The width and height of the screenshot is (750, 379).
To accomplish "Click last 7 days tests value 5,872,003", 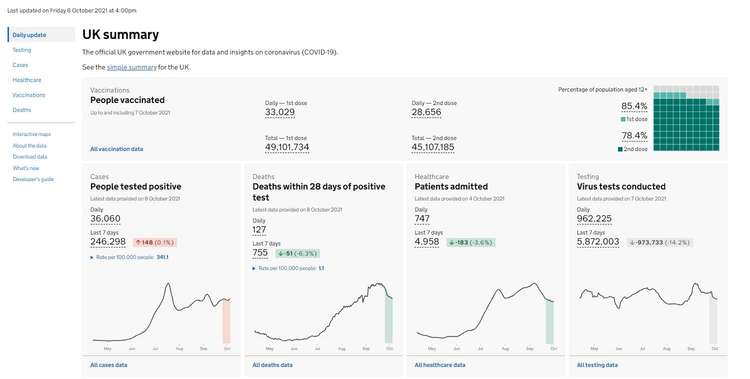I will (x=598, y=242).
